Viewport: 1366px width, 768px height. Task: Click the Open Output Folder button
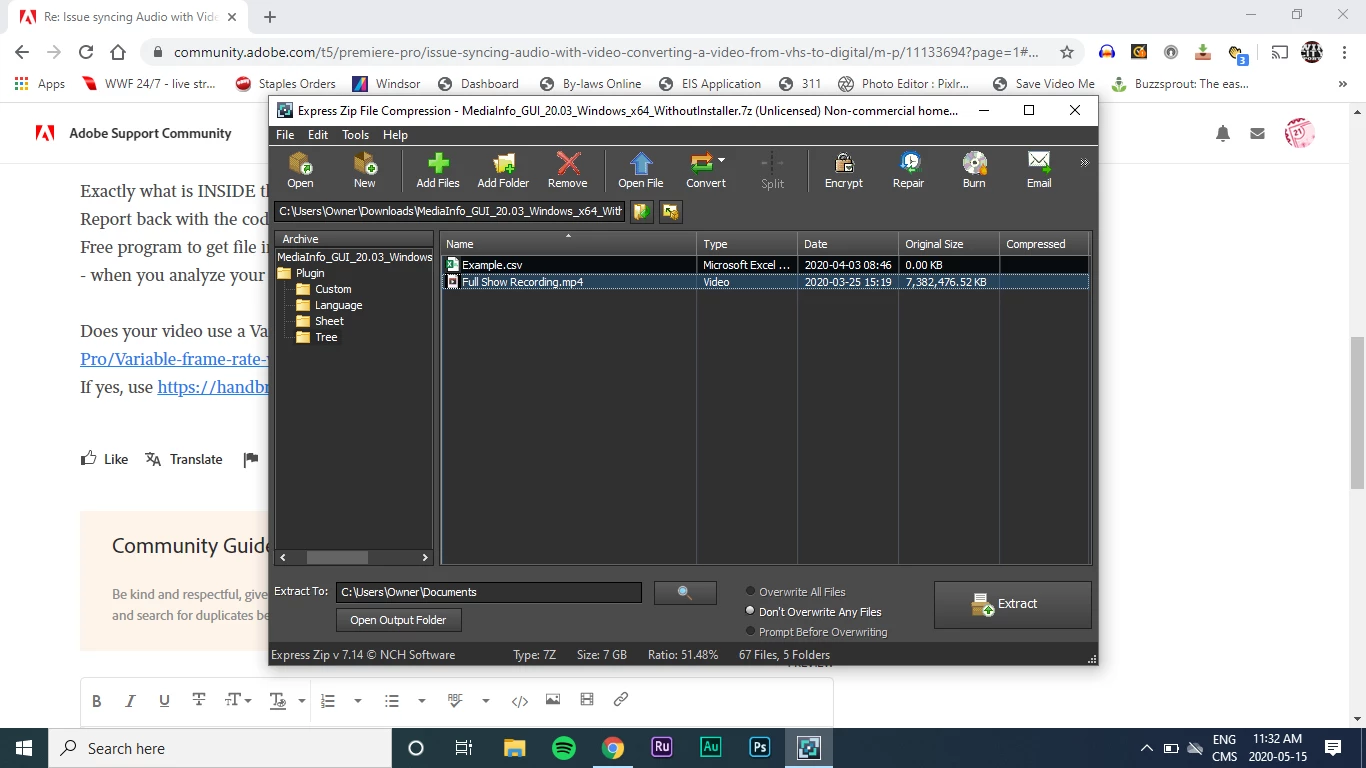tap(398, 620)
